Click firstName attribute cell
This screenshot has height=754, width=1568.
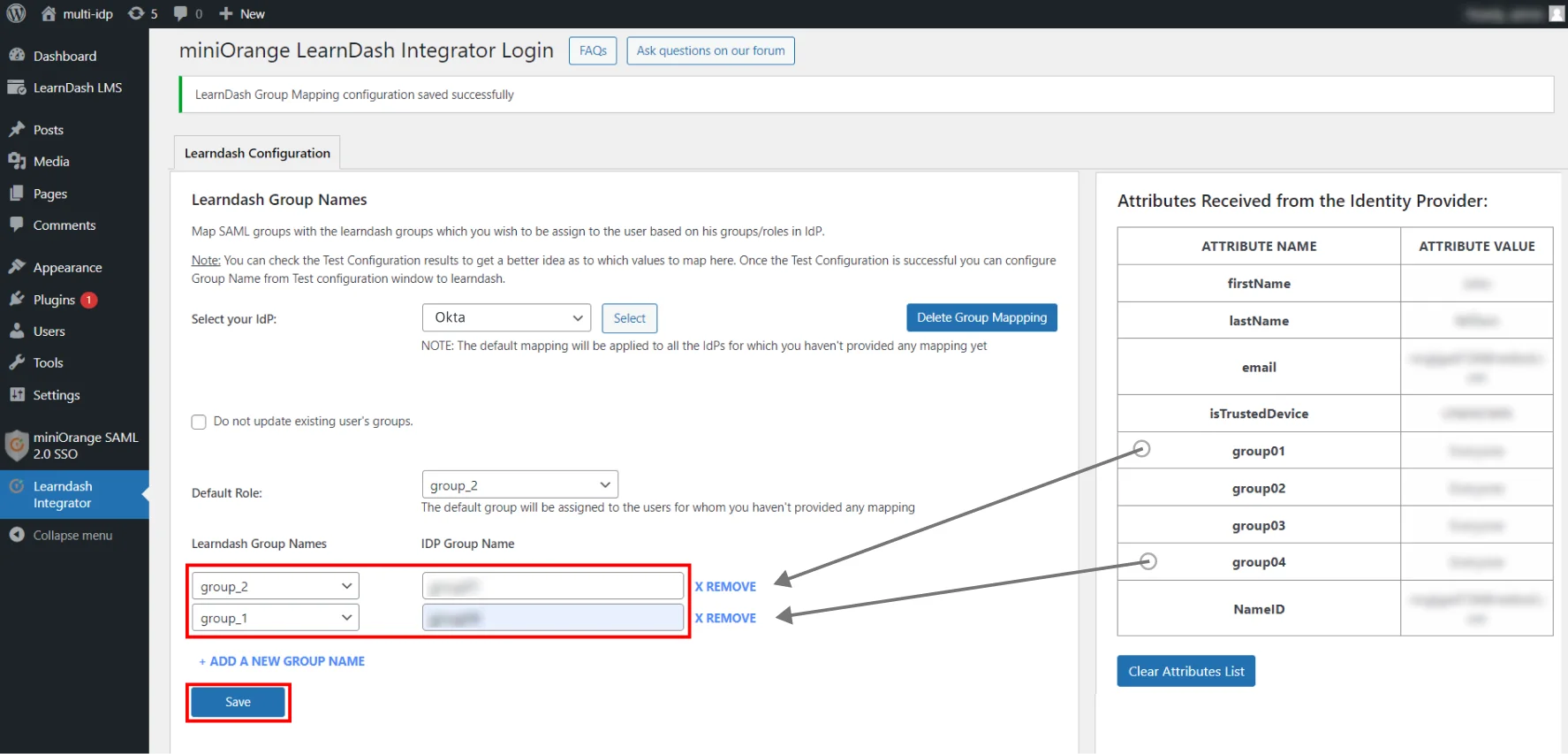pos(1259,284)
